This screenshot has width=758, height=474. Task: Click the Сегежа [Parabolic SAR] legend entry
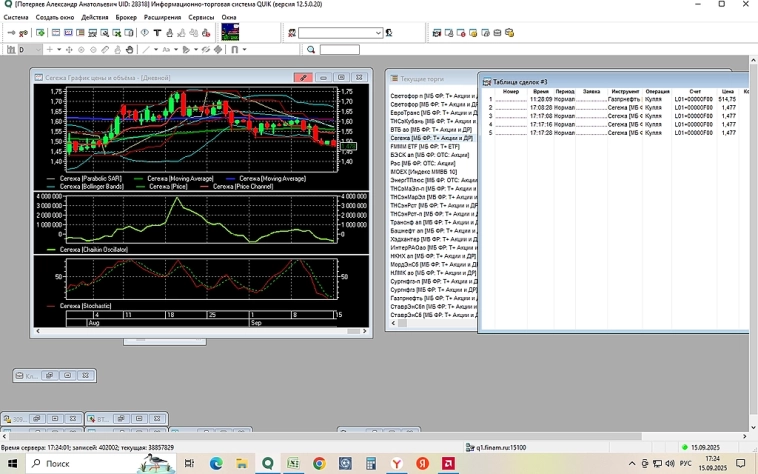coord(90,178)
